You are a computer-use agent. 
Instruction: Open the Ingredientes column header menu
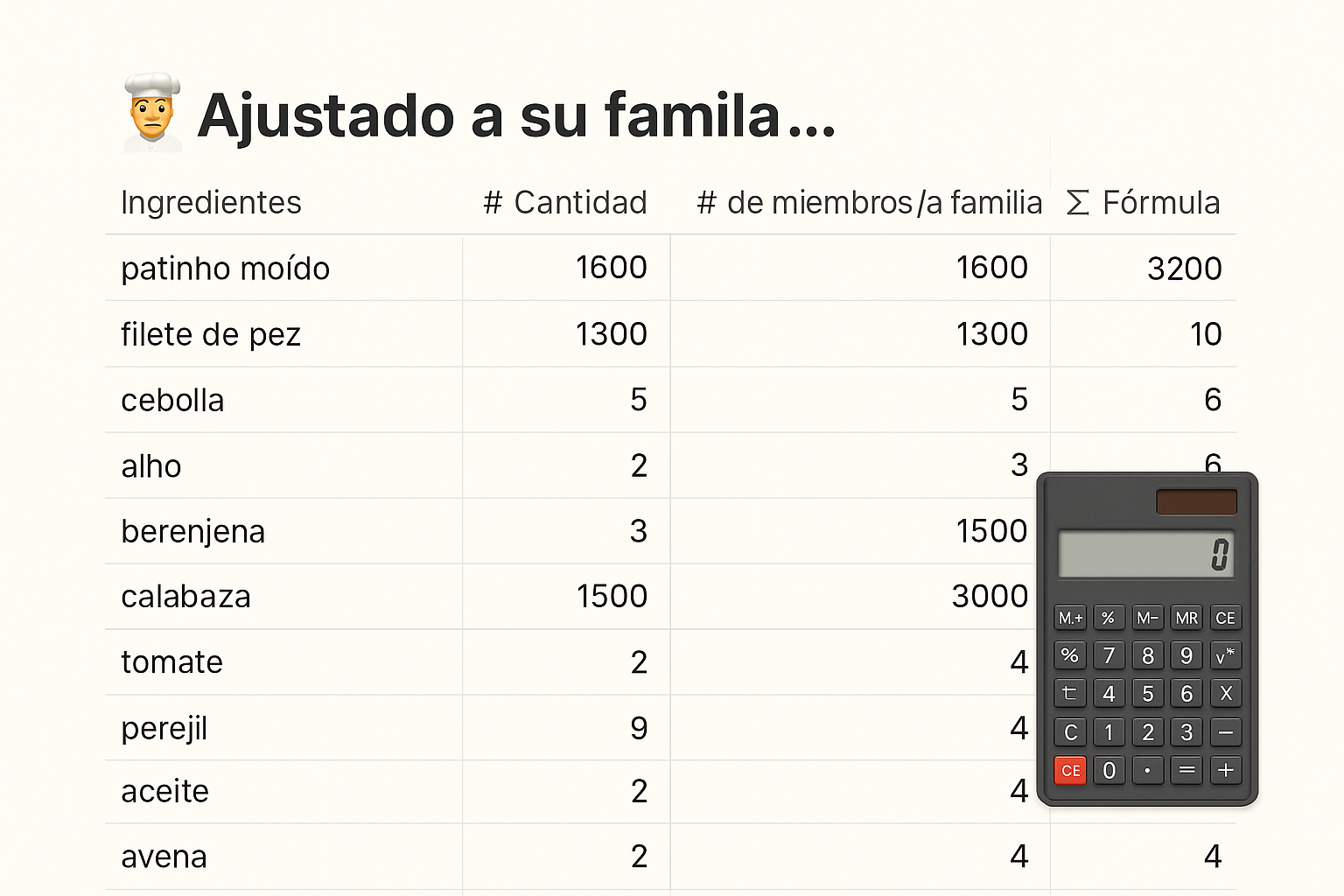211,203
